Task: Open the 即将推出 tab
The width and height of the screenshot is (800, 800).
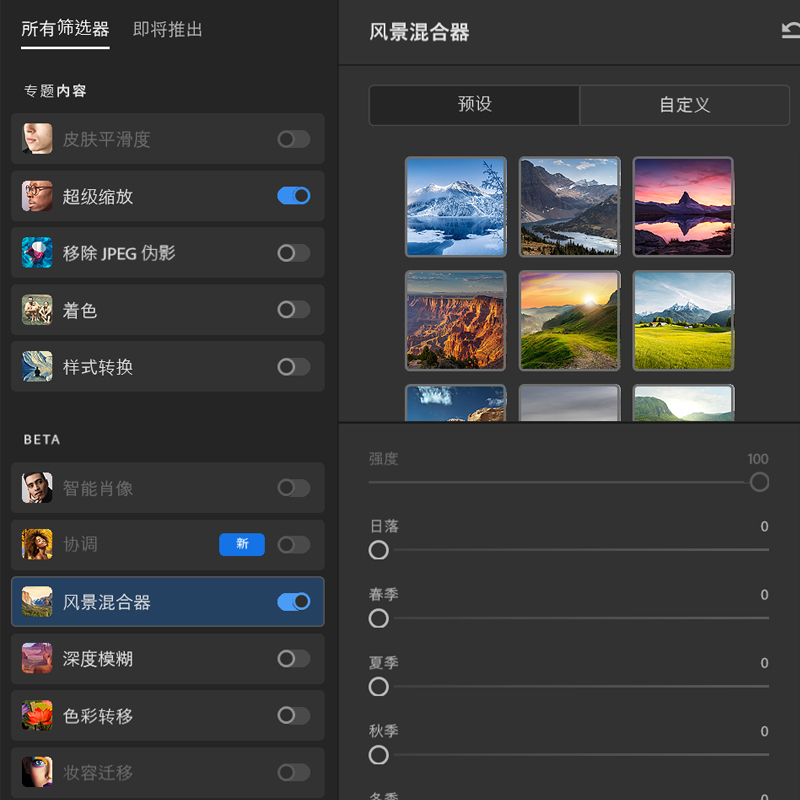Action: click(x=167, y=29)
